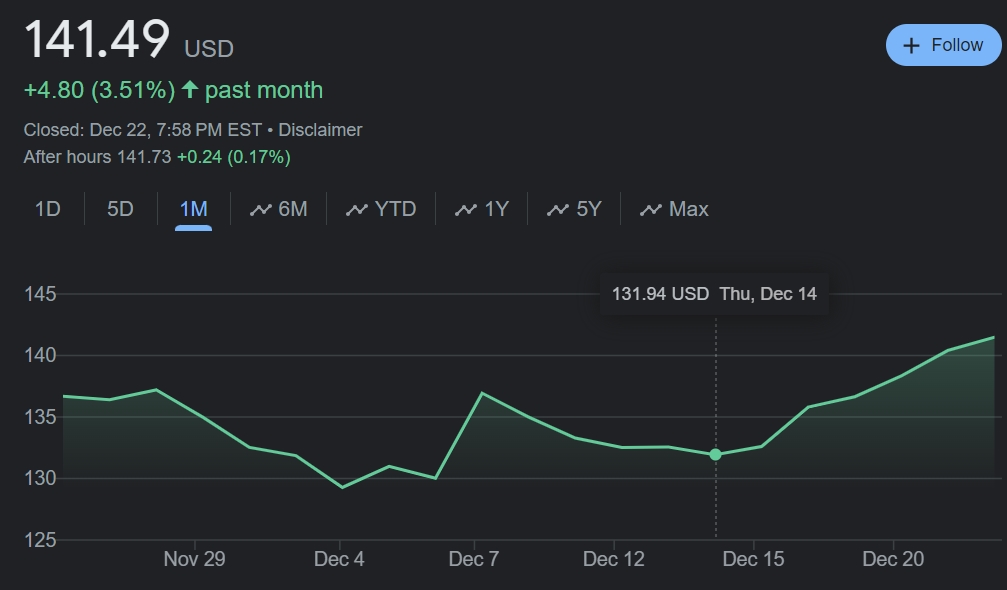Click the Dec 4 axis label

coord(339,559)
